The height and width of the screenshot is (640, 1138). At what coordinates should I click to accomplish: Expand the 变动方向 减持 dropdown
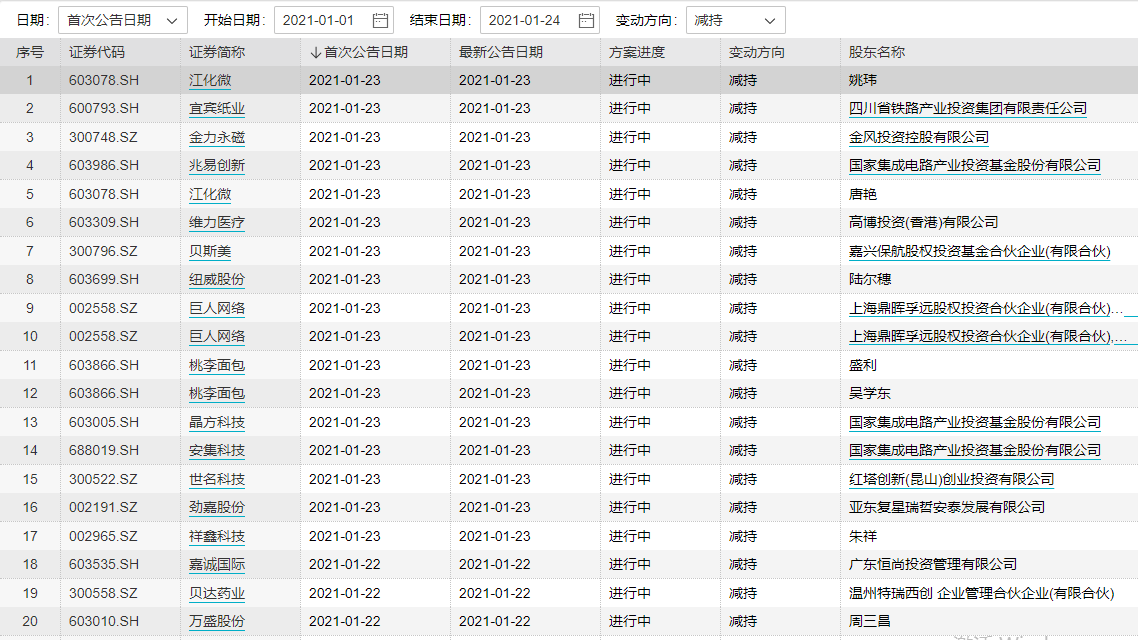[735, 20]
